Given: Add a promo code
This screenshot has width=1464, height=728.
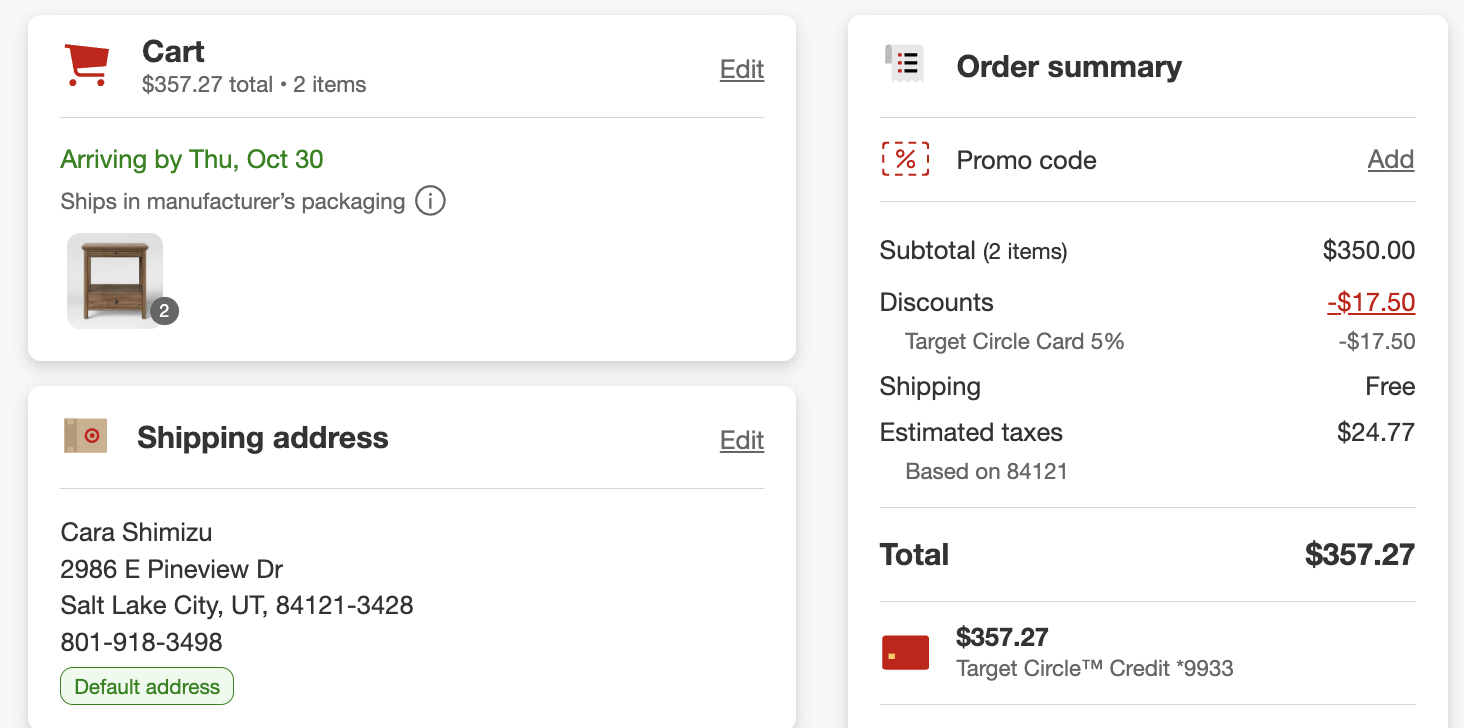Looking at the screenshot, I should (1390, 160).
